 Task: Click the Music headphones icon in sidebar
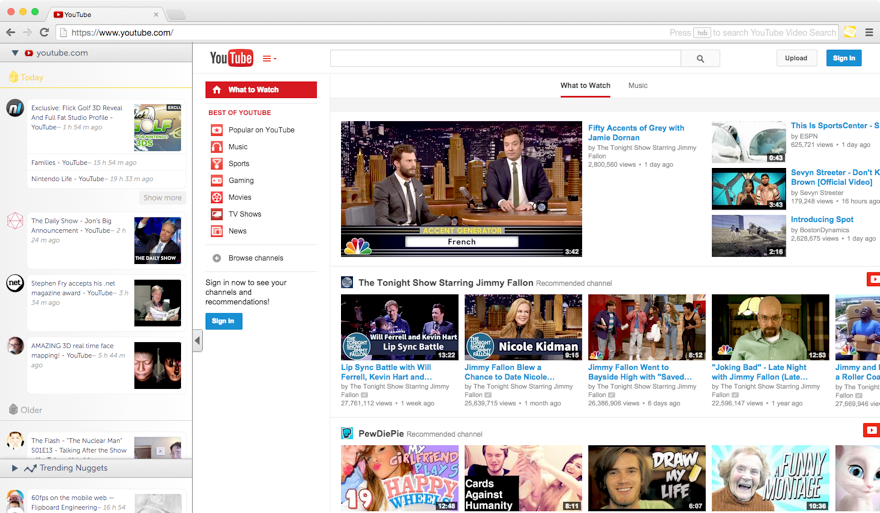tap(217, 147)
